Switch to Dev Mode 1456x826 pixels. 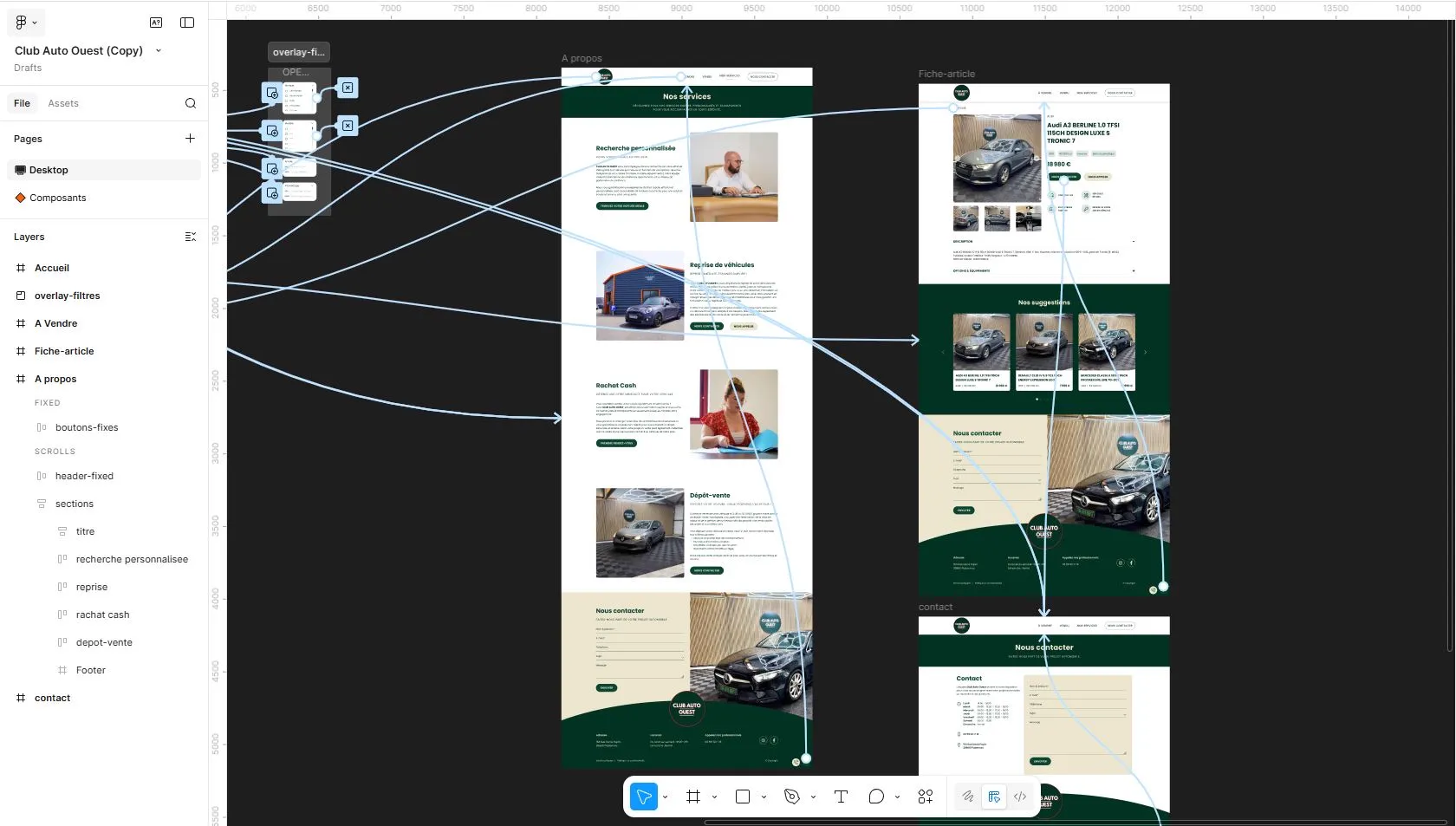pos(1020,797)
